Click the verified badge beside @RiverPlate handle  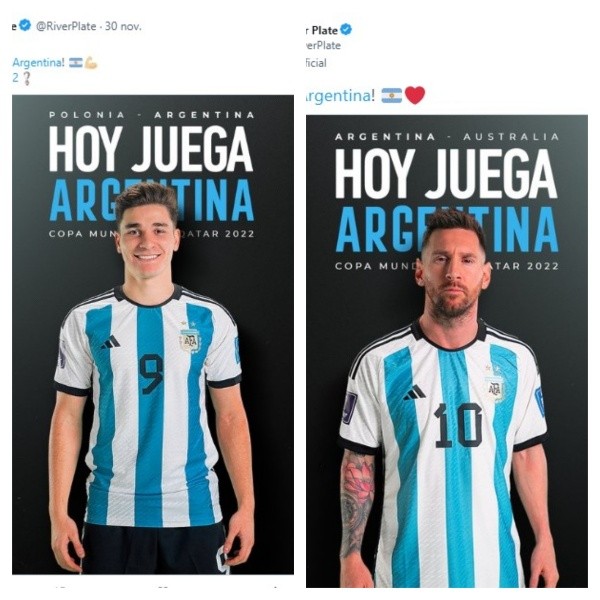click(x=25, y=26)
